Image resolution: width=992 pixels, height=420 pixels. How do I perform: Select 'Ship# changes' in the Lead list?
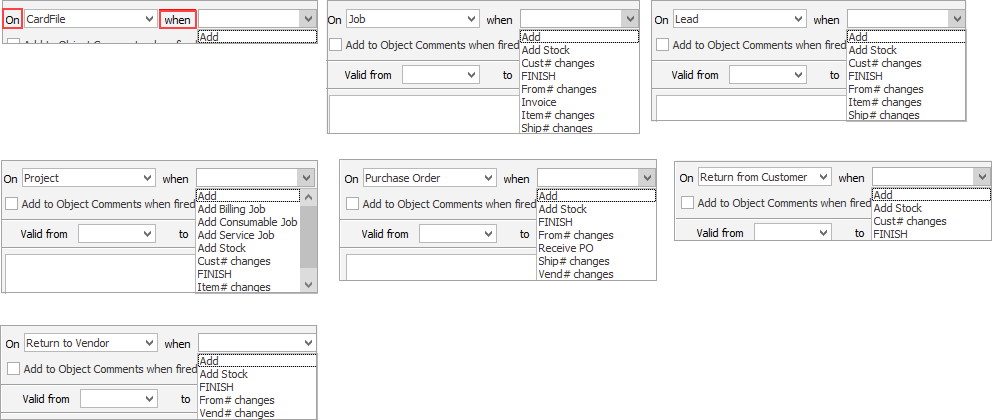(x=906, y=114)
